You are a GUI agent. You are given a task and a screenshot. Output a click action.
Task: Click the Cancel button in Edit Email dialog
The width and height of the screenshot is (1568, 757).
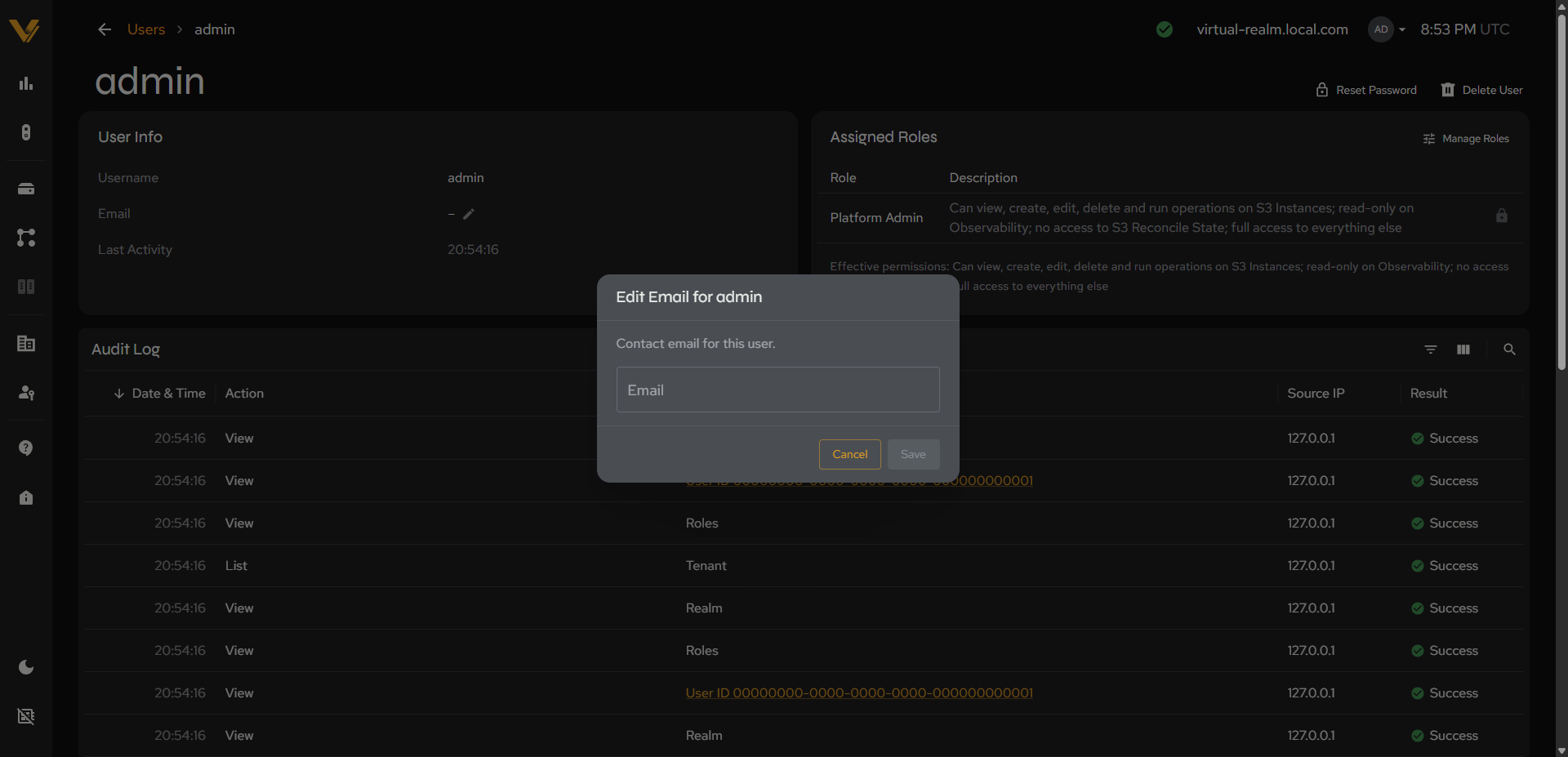(849, 454)
